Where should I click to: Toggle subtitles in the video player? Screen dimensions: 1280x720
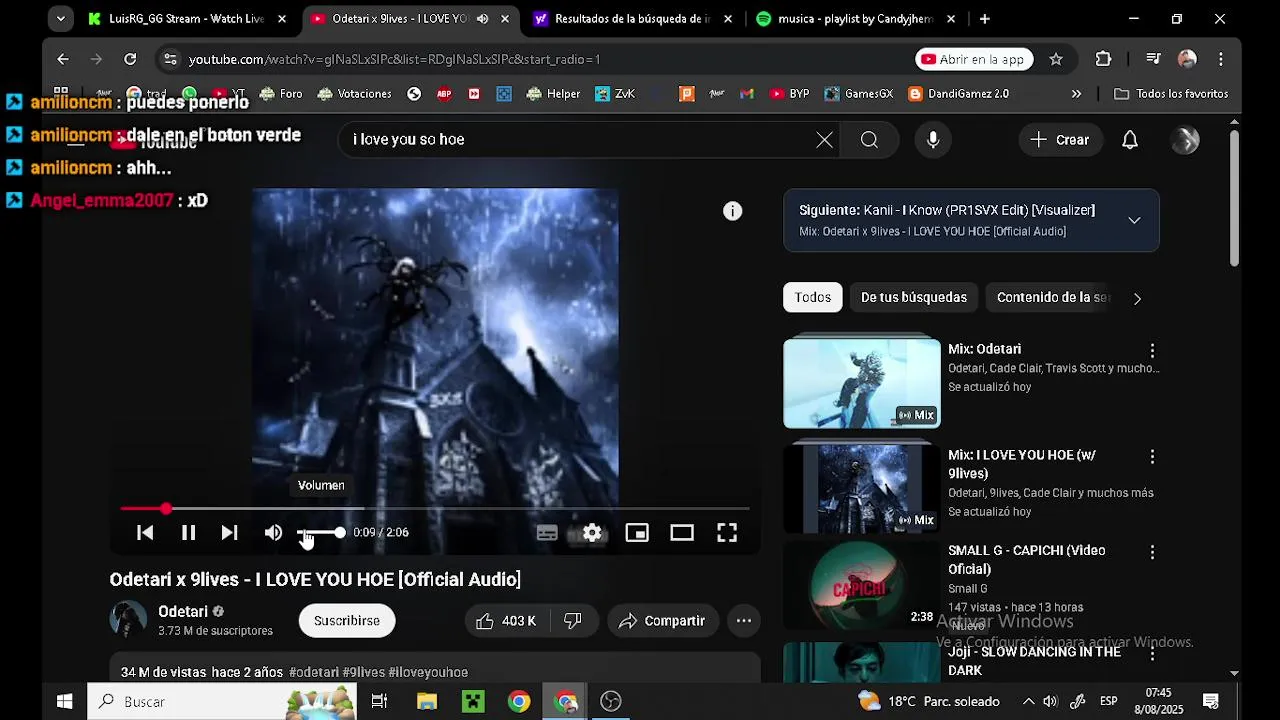(x=547, y=533)
